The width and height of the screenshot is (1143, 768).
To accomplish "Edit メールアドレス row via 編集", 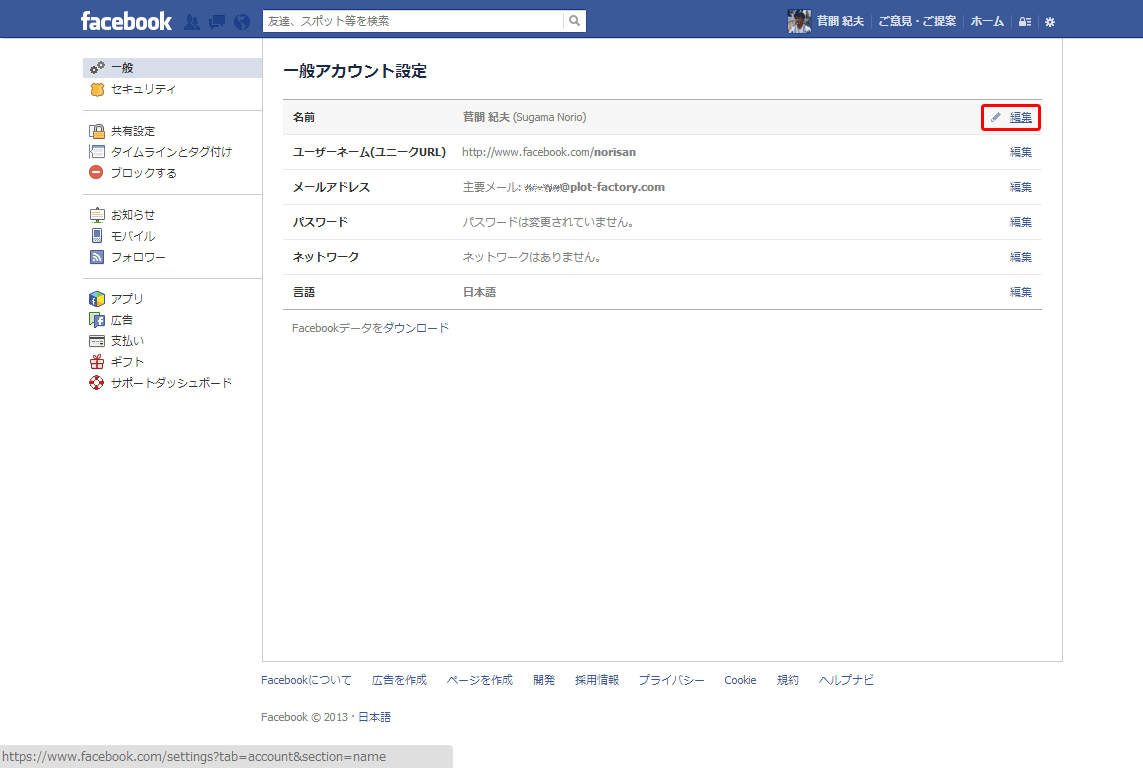I will (1021, 187).
